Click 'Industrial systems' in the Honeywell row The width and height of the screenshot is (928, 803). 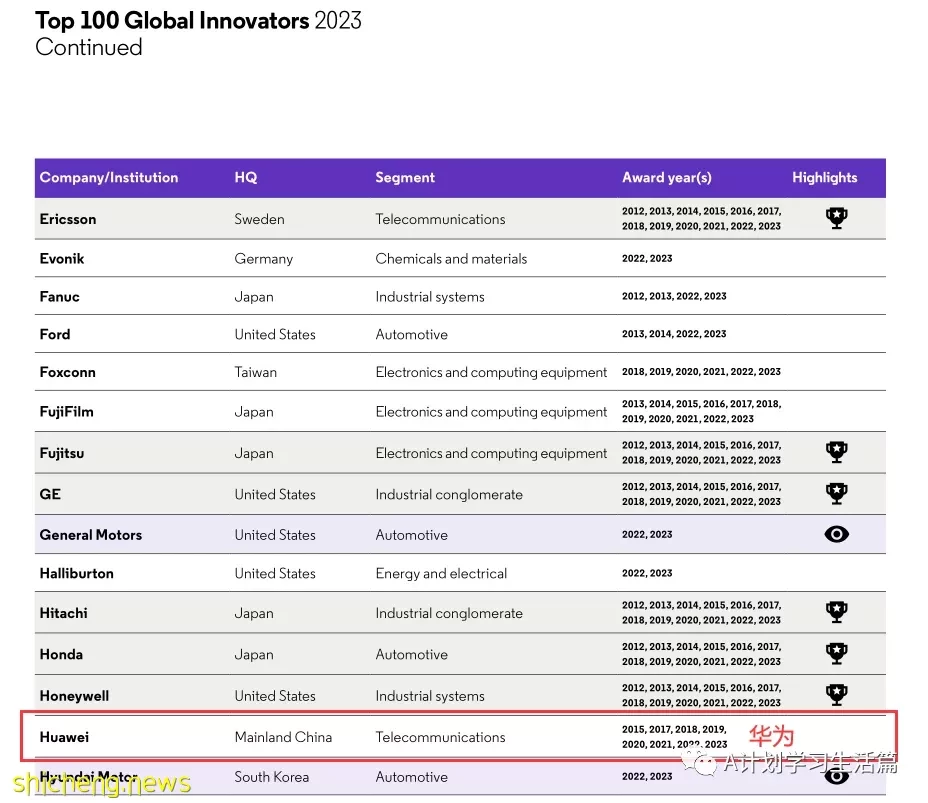430,696
